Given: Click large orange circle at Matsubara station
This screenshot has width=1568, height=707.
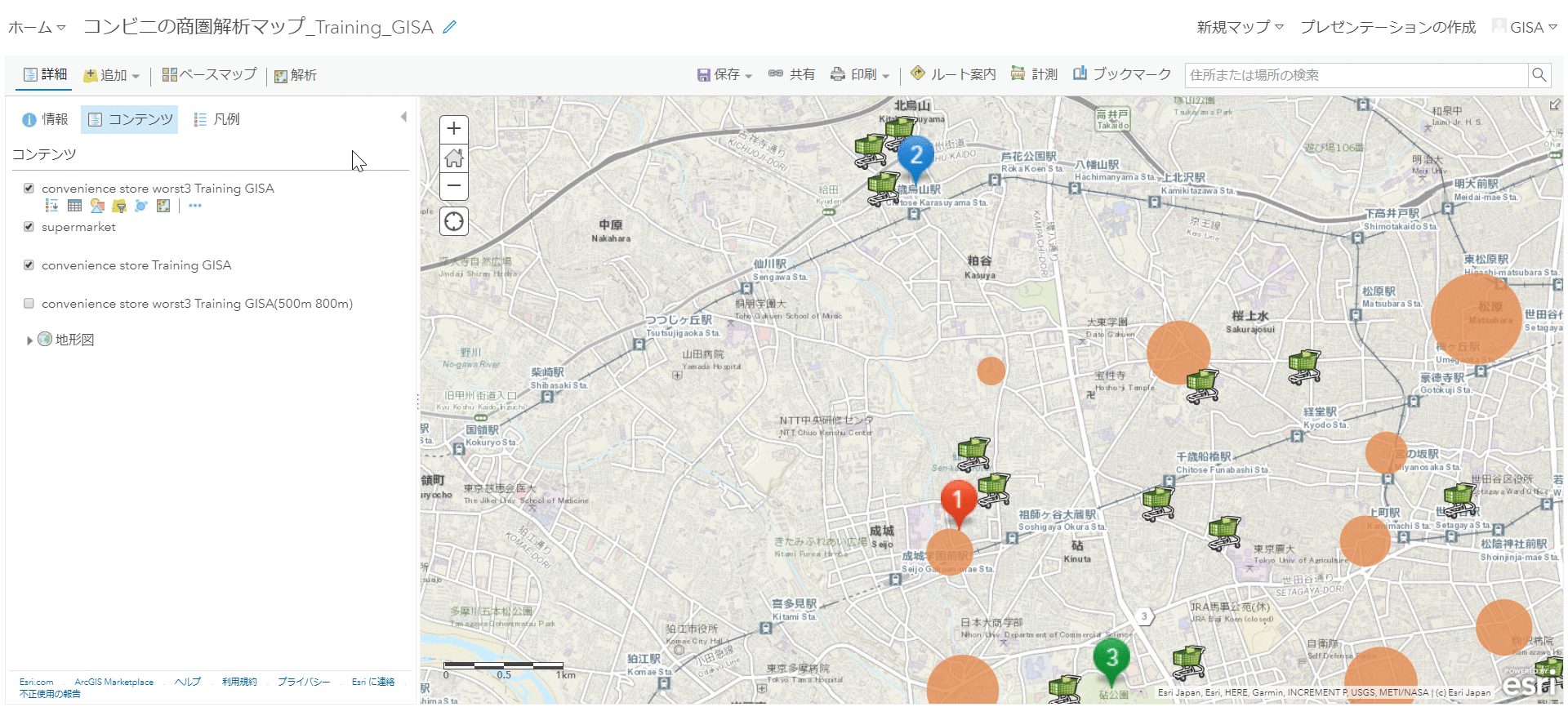Looking at the screenshot, I should 1475,318.
